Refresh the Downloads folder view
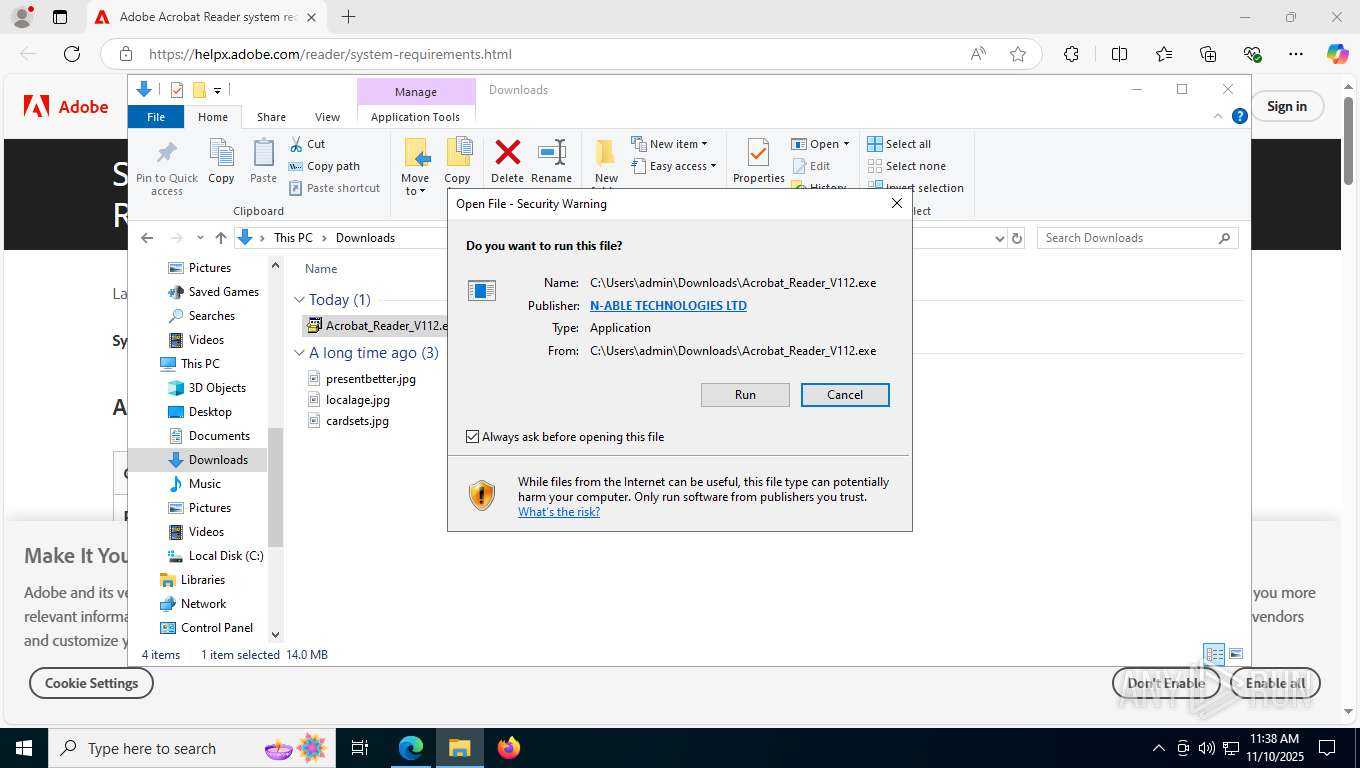This screenshot has height=768, width=1360. 1017,238
